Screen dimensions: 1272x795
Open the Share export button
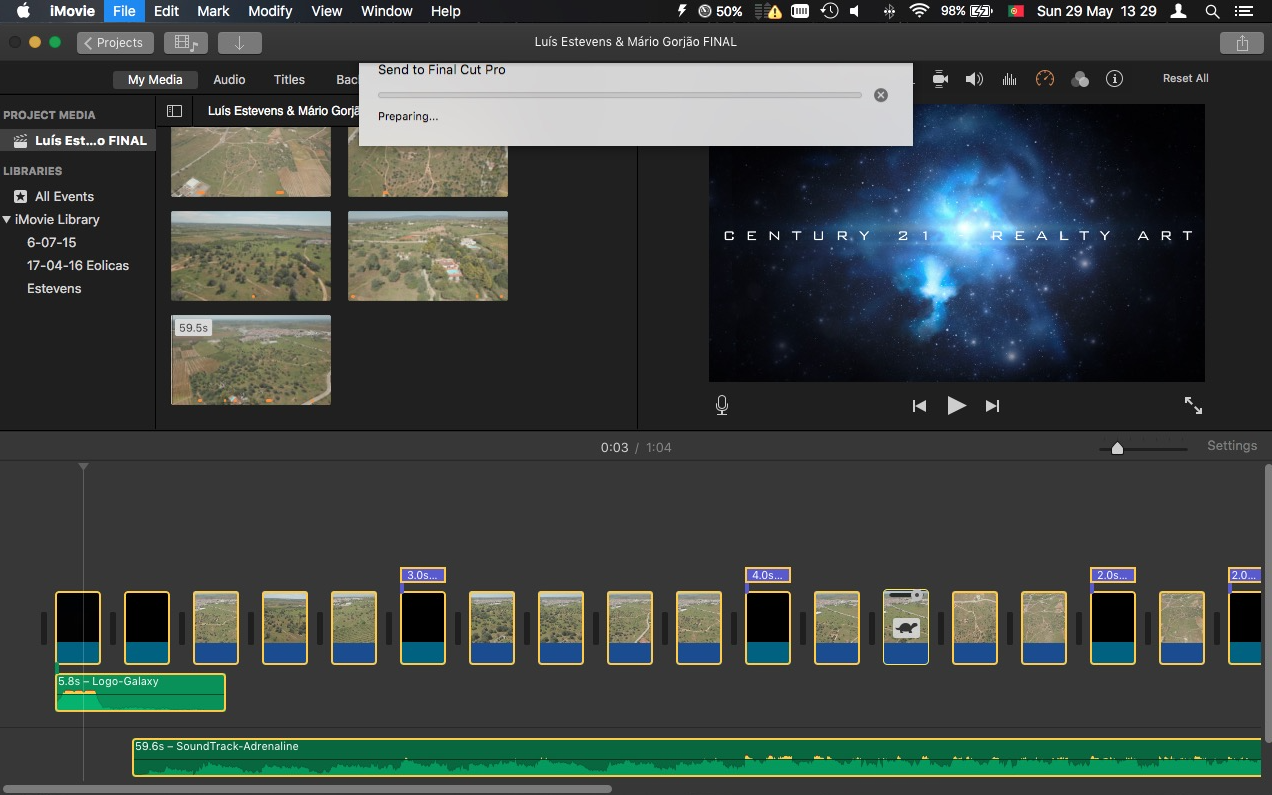tap(1242, 43)
